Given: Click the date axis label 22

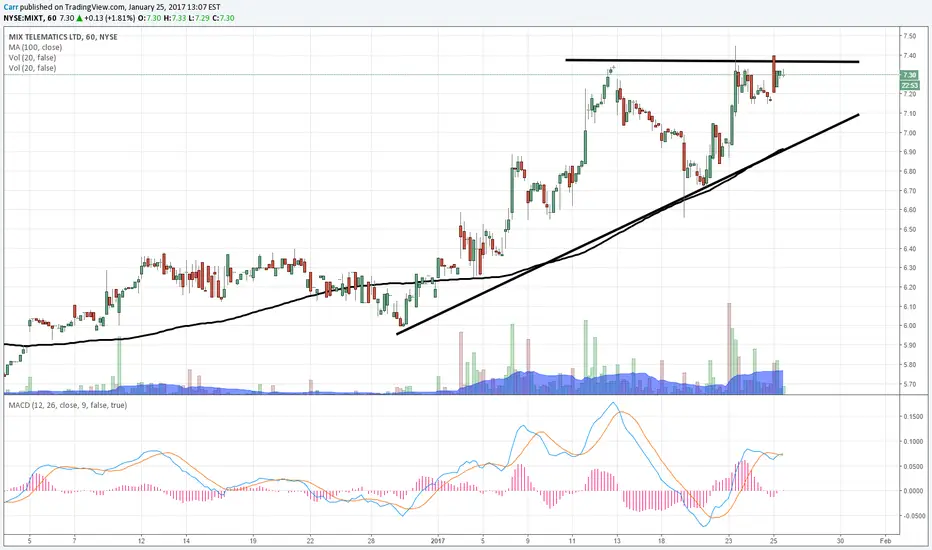Looking at the screenshot, I should pos(310,540).
